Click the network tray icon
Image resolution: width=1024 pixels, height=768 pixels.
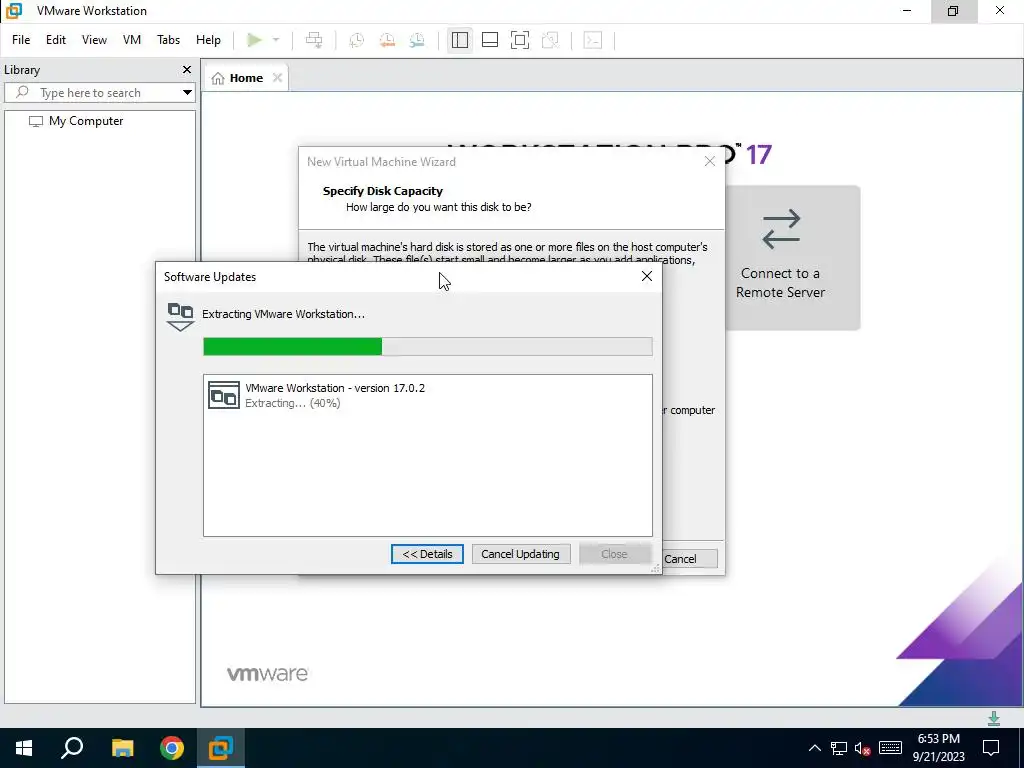tap(839, 748)
